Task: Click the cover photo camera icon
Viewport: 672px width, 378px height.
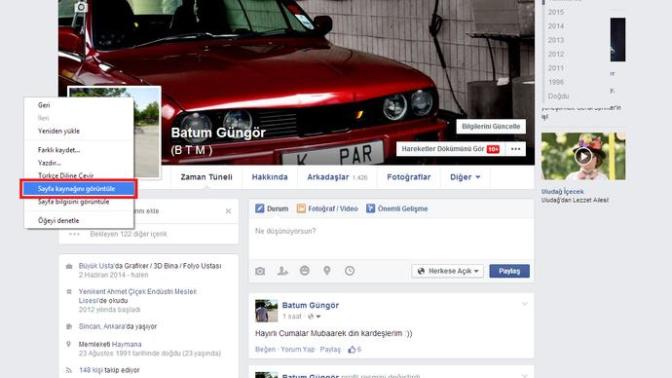Action: (x=81, y=7)
